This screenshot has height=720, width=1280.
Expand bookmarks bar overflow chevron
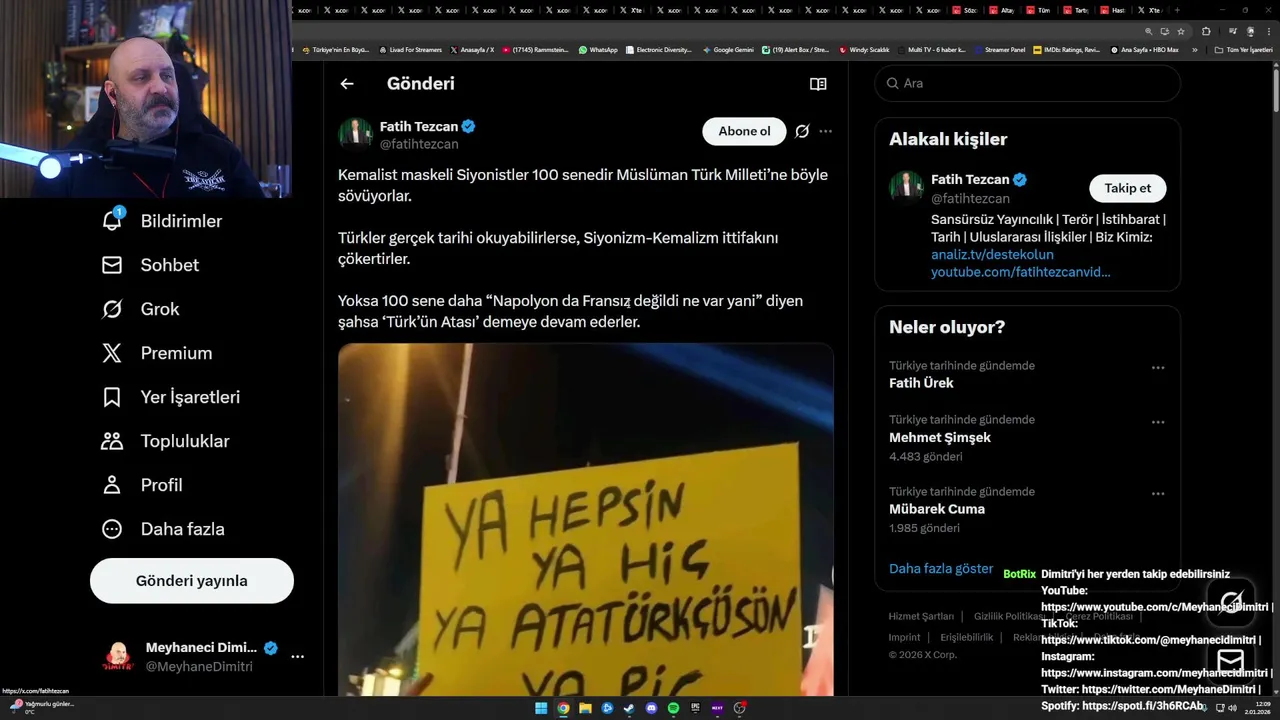pos(1194,49)
